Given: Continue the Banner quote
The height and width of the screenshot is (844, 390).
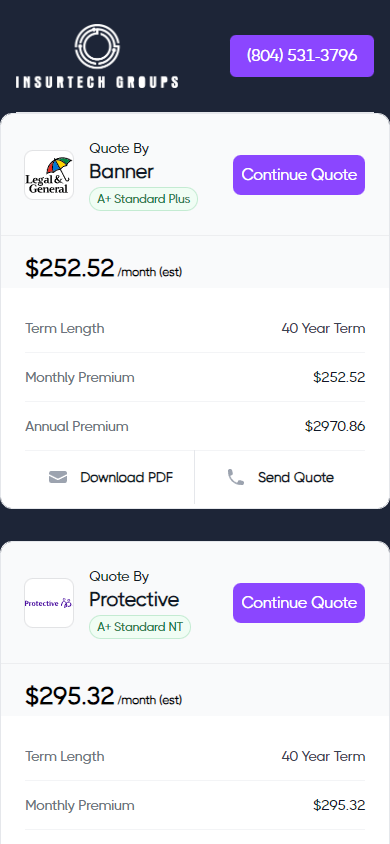Looking at the screenshot, I should click(299, 175).
